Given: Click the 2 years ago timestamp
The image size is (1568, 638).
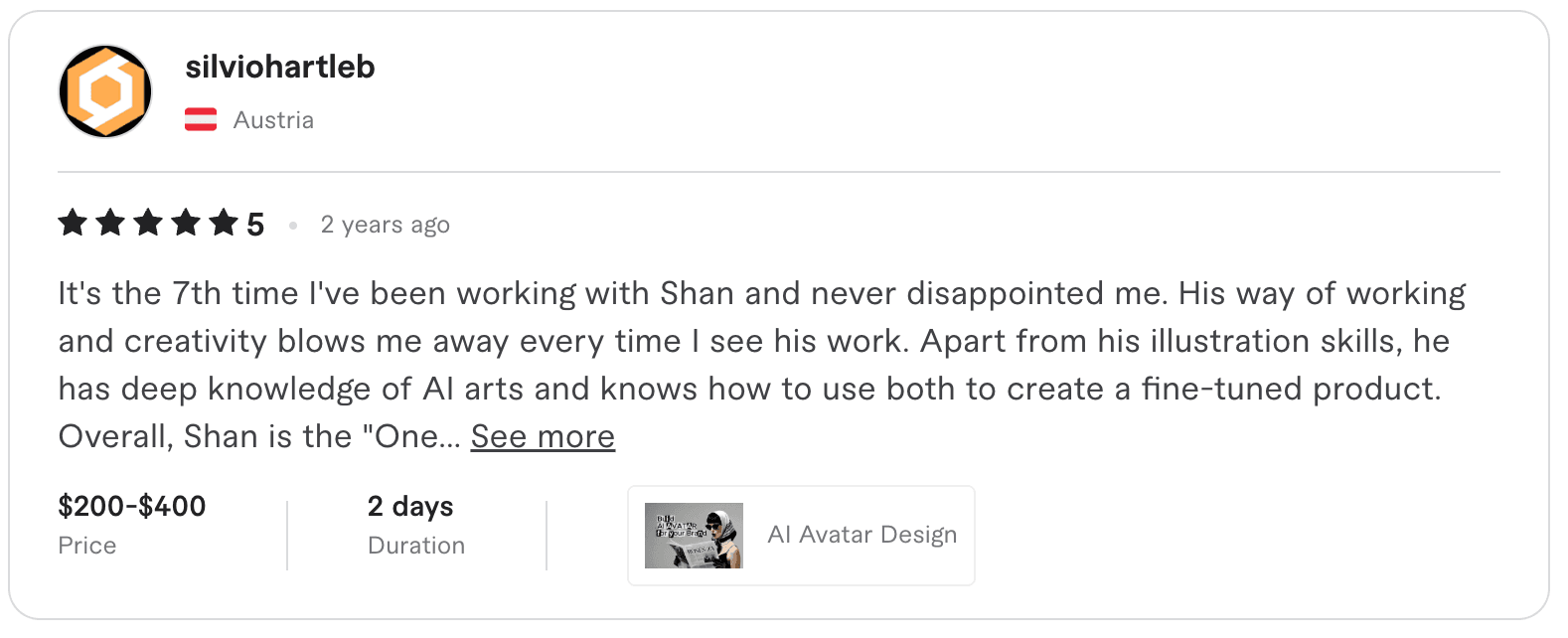Looking at the screenshot, I should tap(385, 225).
